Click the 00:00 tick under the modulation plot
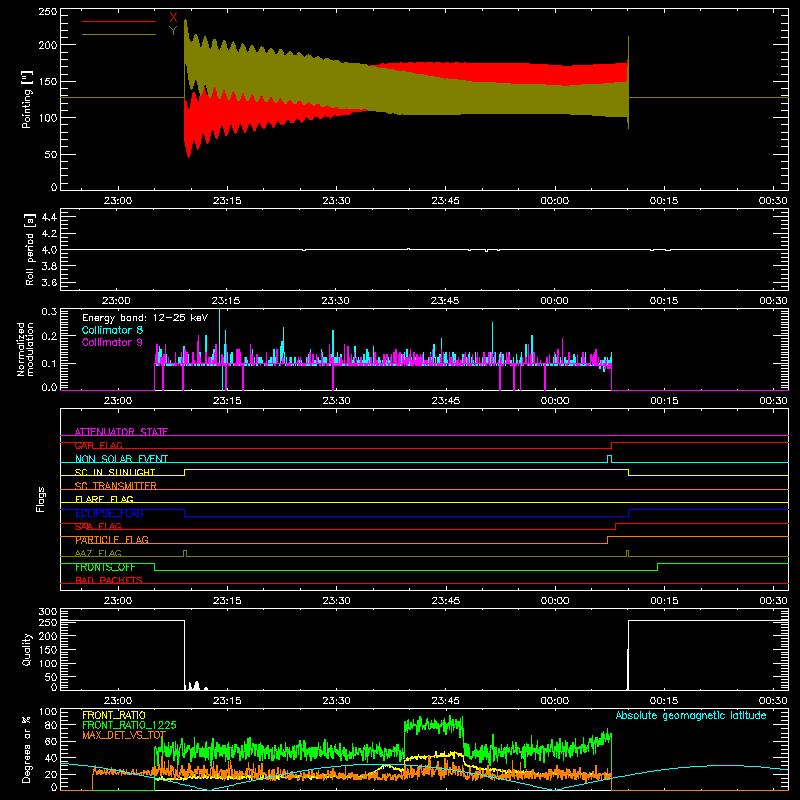 555,401
